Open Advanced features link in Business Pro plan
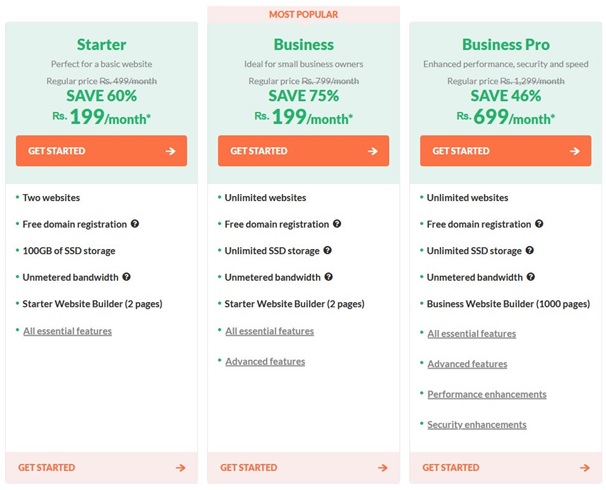Screen dimensions: 606x490 pos(467,364)
